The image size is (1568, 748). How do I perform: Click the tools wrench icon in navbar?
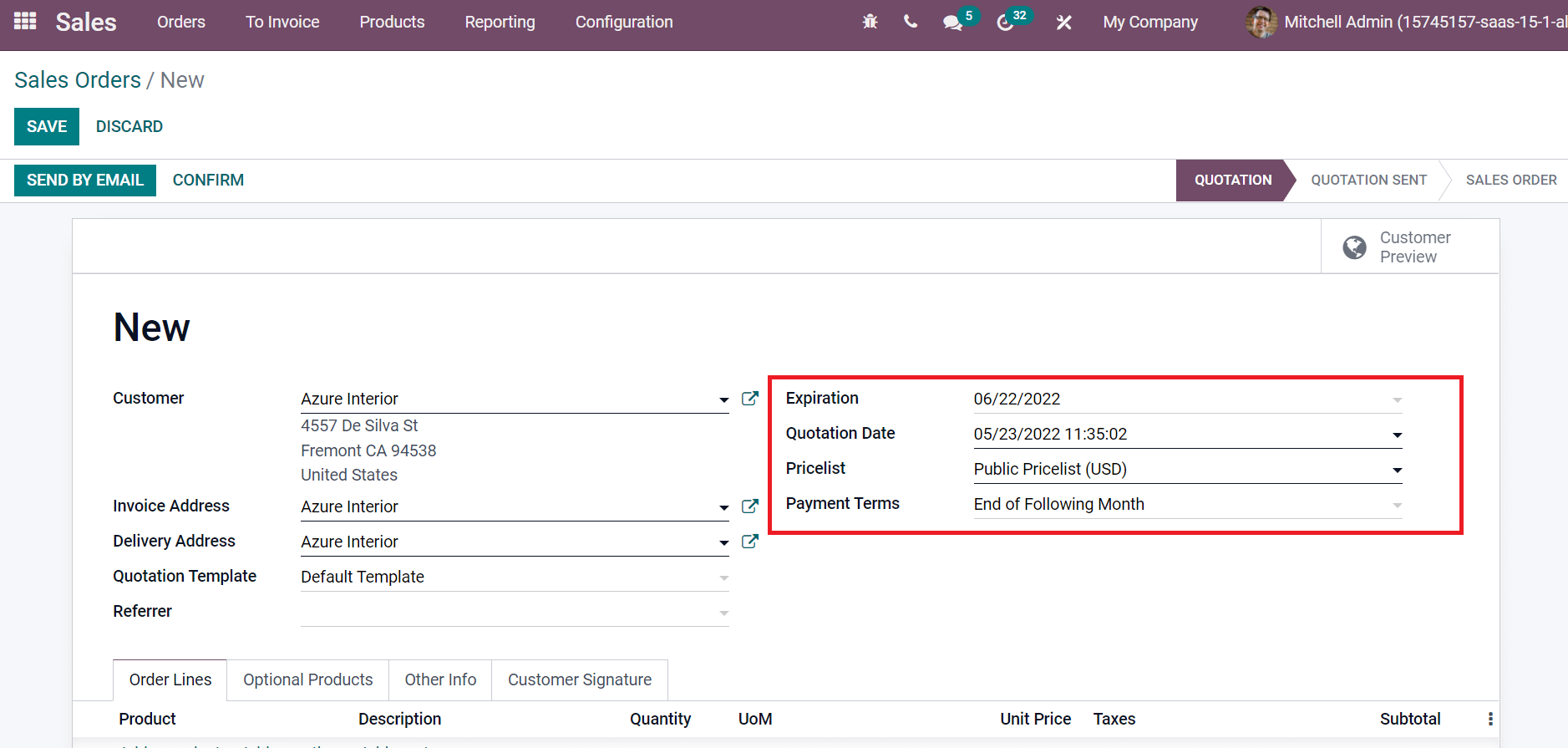tap(1063, 23)
